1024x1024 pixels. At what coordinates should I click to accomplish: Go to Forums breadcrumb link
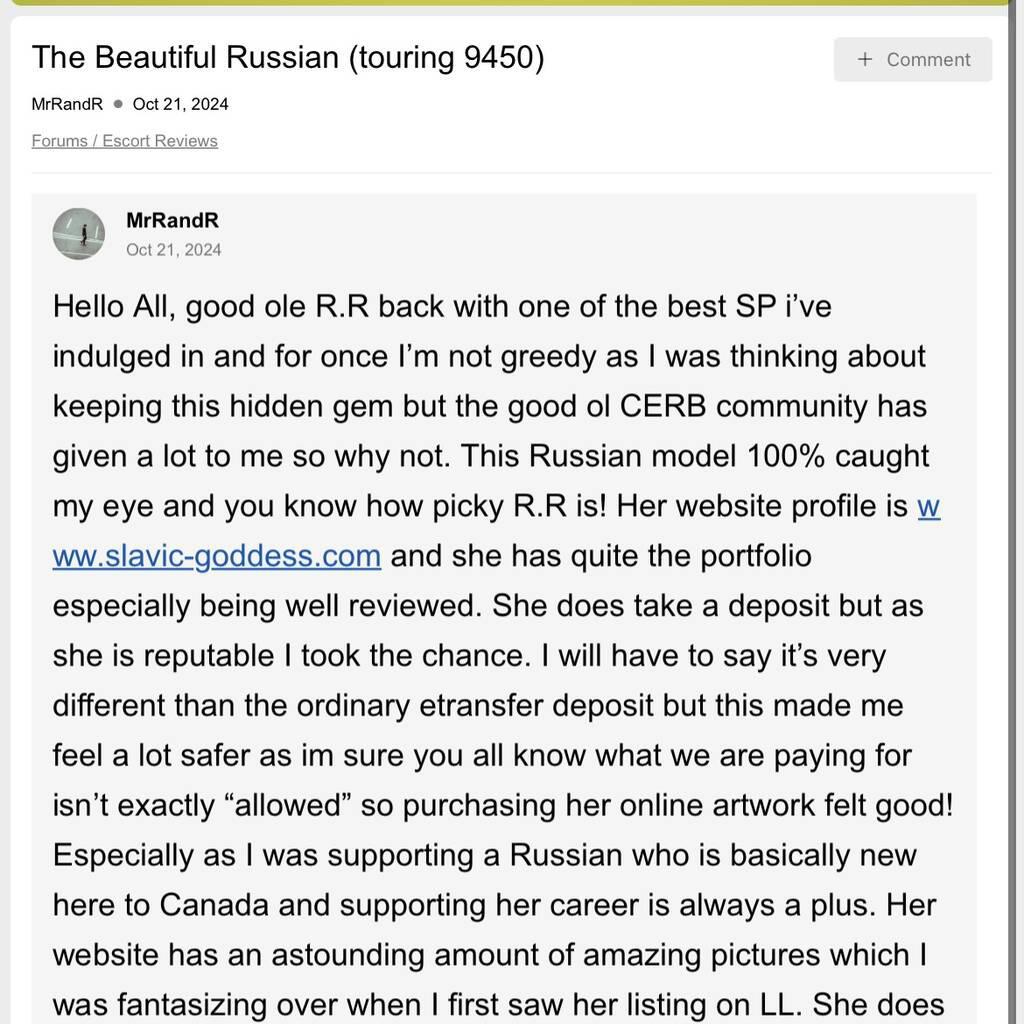click(x=59, y=141)
